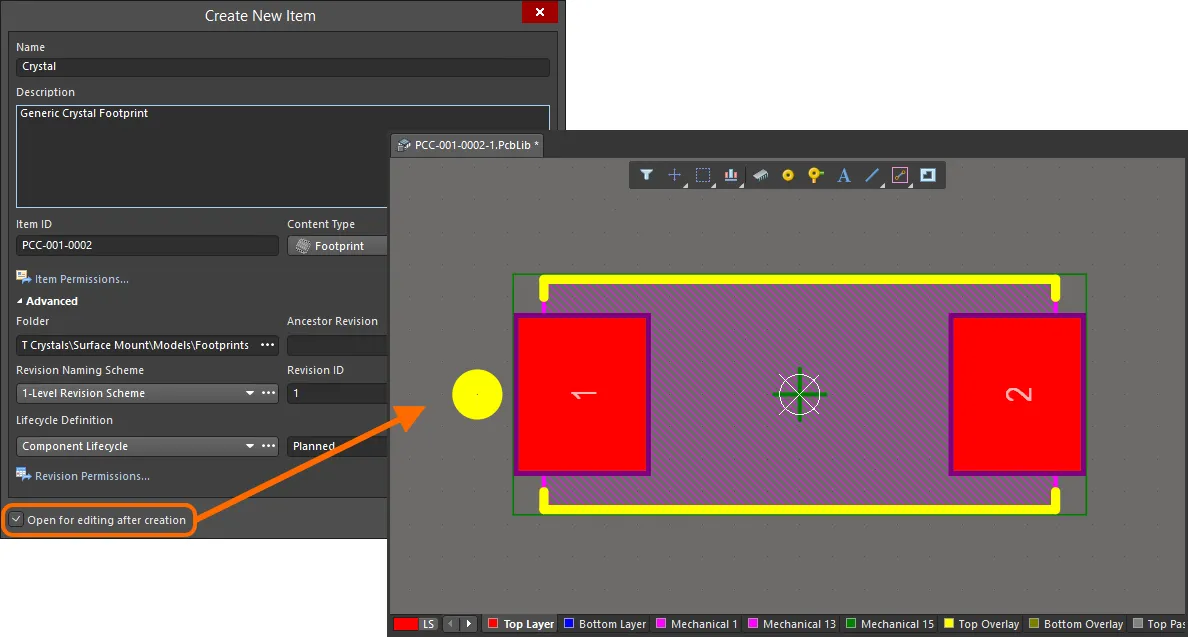Click the layer scroll left arrow

[451, 624]
